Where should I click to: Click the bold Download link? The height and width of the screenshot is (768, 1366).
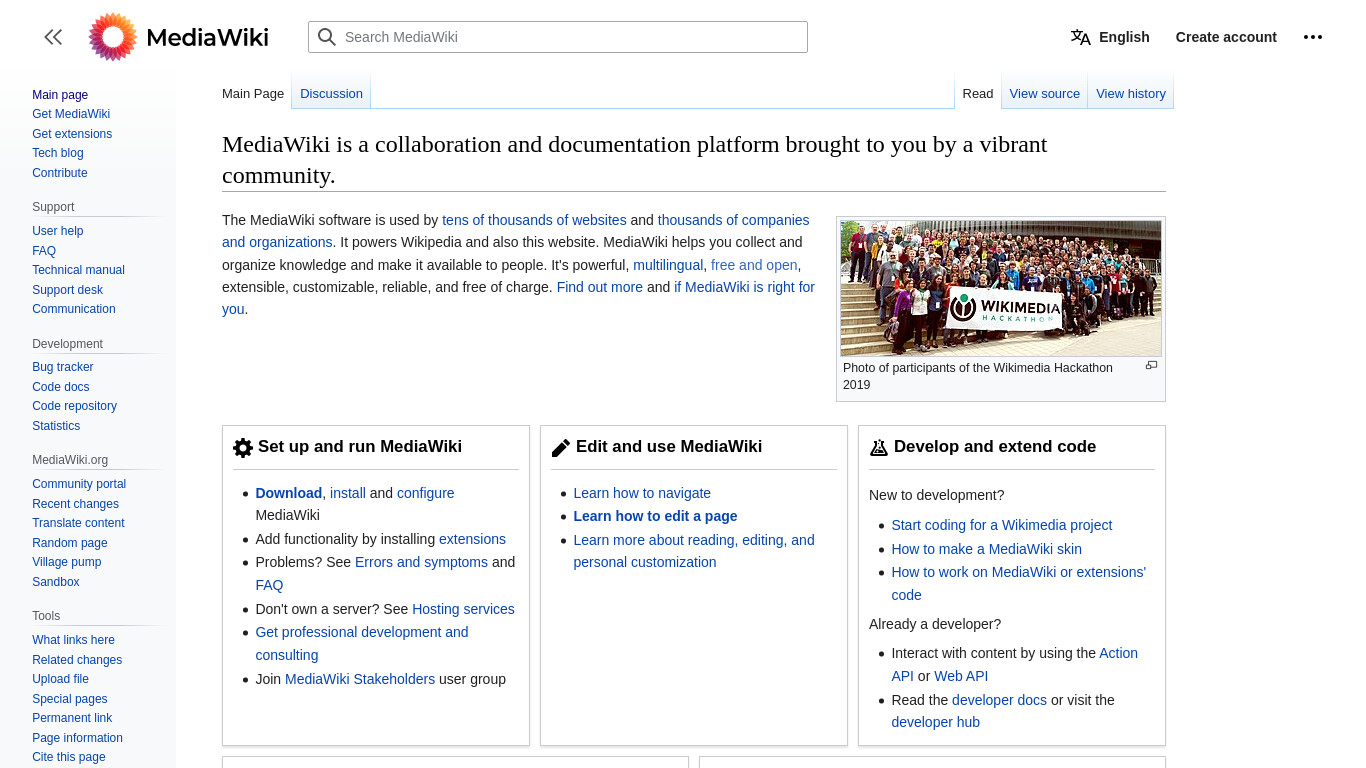click(x=288, y=493)
